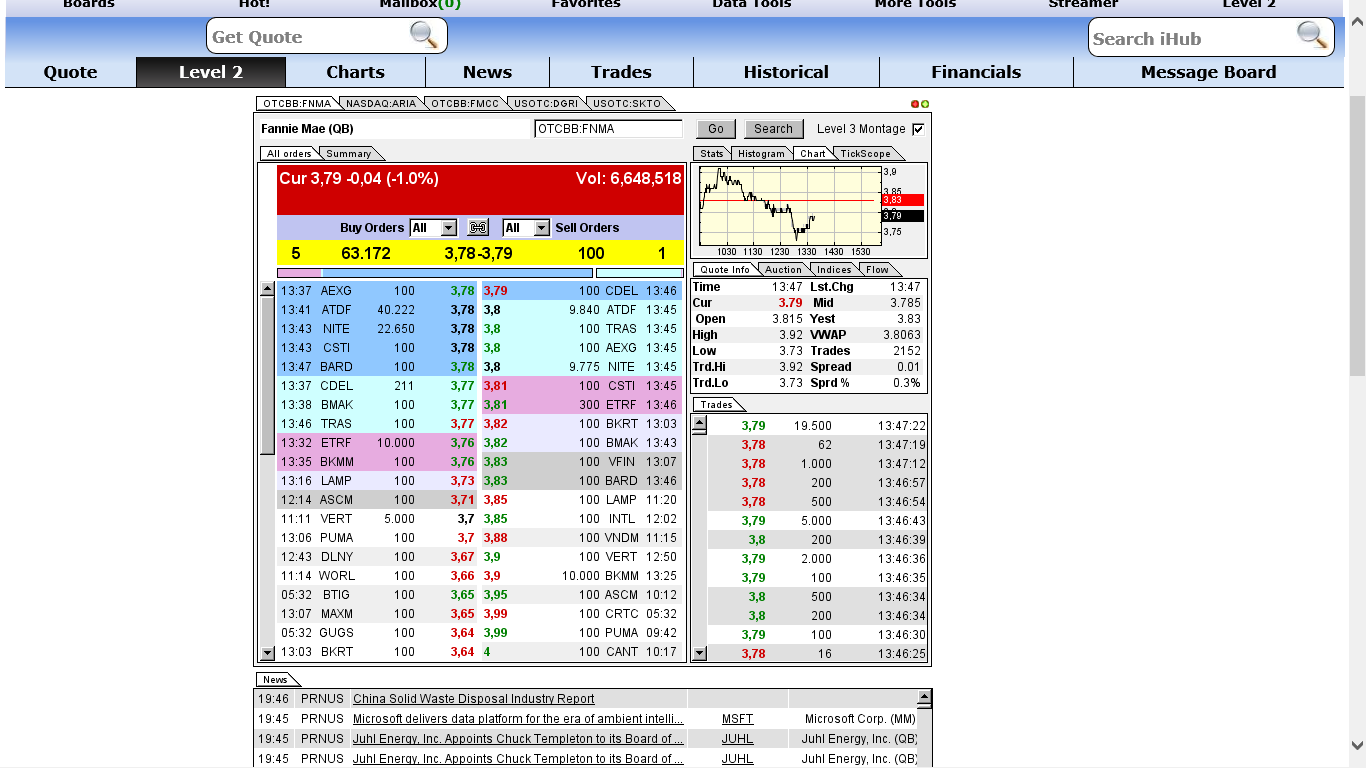
Task: Show the Summary orders tab
Action: [349, 154]
